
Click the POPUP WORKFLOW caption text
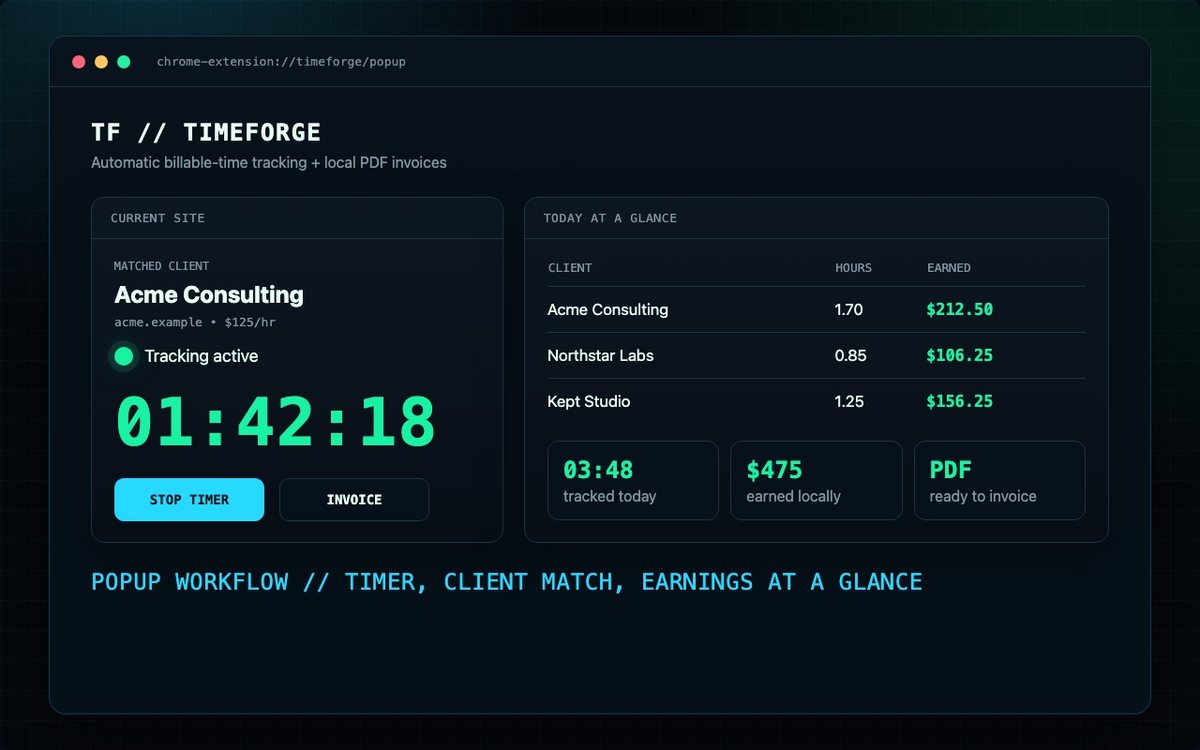point(507,582)
